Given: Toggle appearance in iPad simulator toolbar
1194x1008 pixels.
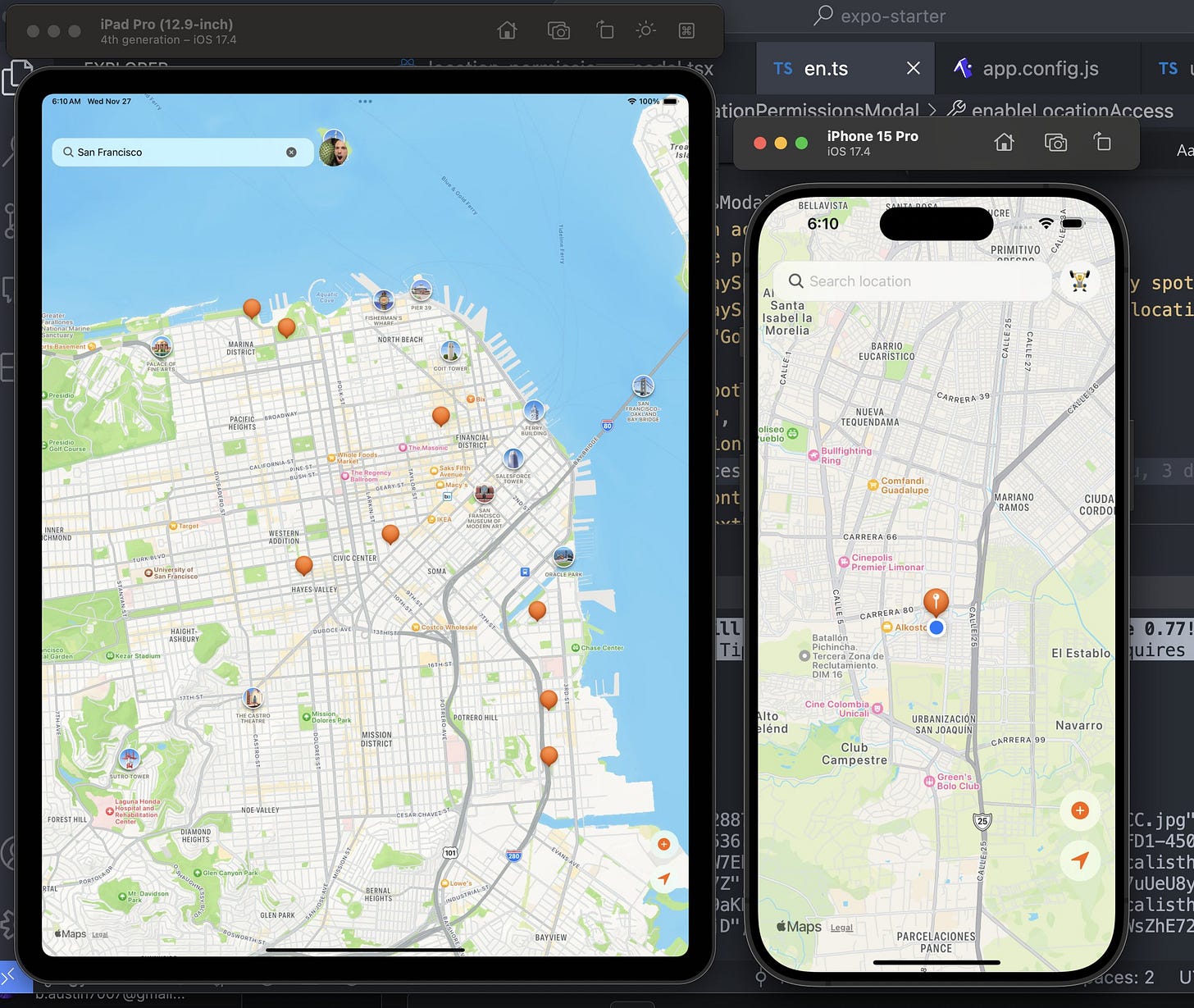Looking at the screenshot, I should point(646,30).
